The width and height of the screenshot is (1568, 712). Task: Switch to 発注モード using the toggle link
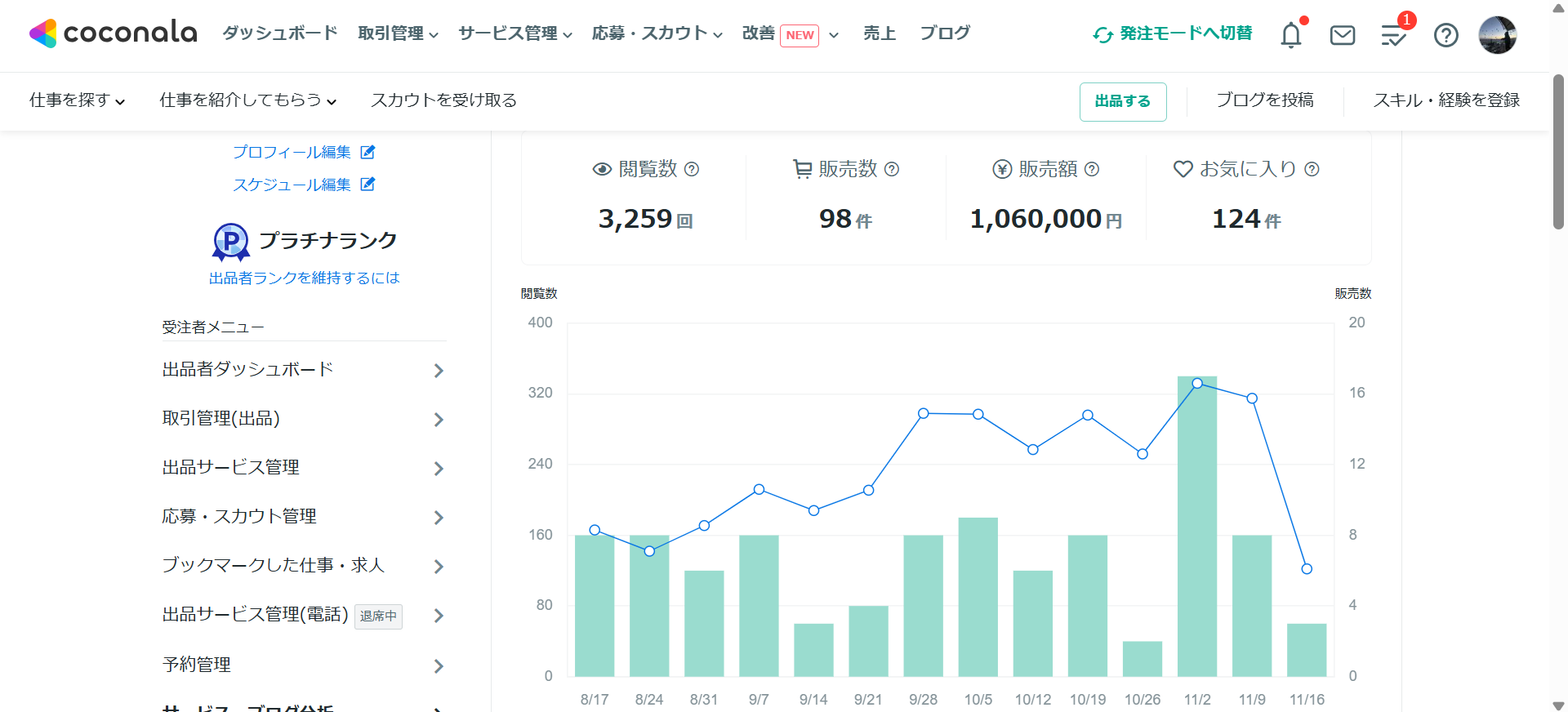(1173, 33)
